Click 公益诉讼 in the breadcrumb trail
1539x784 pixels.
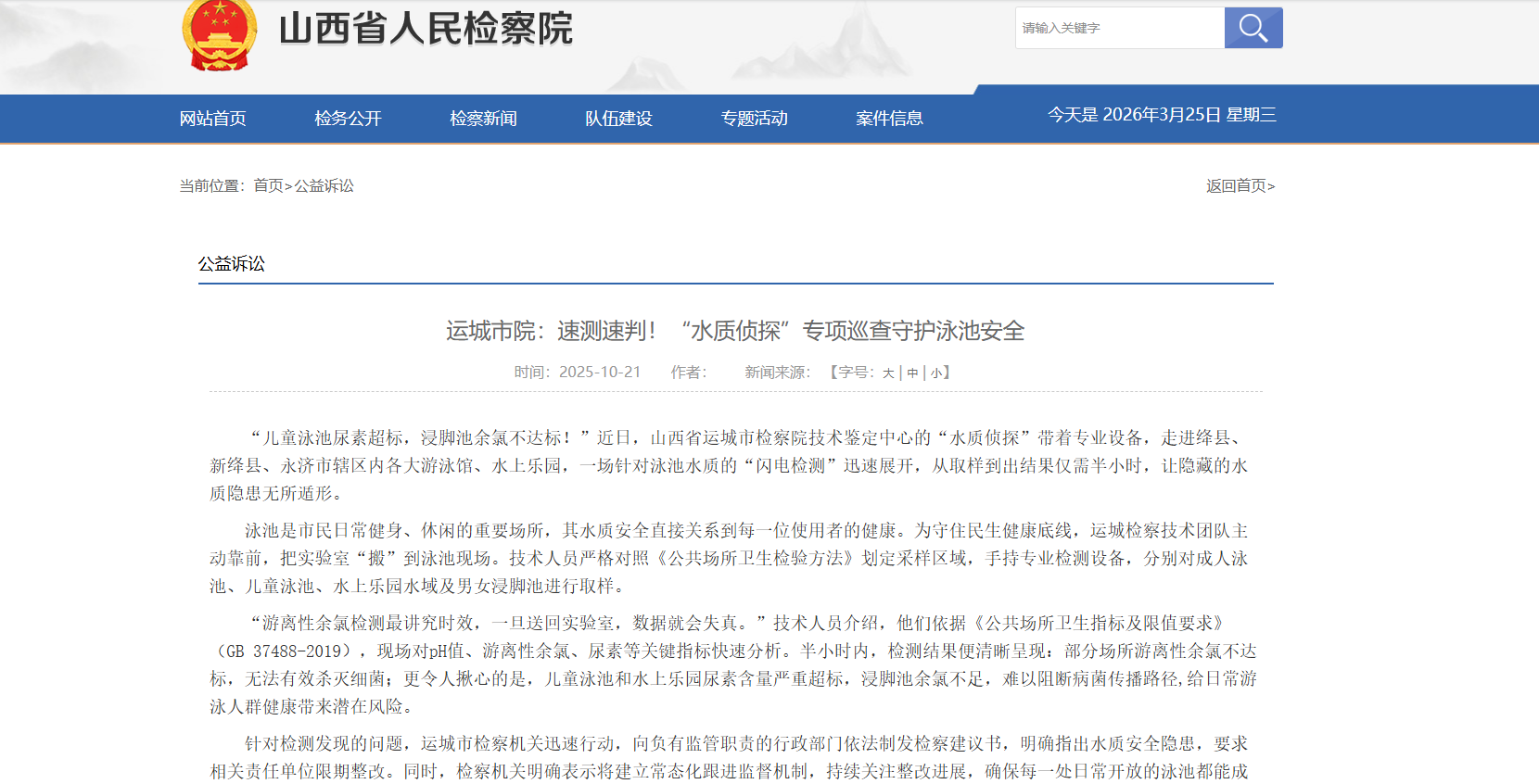pos(324,186)
